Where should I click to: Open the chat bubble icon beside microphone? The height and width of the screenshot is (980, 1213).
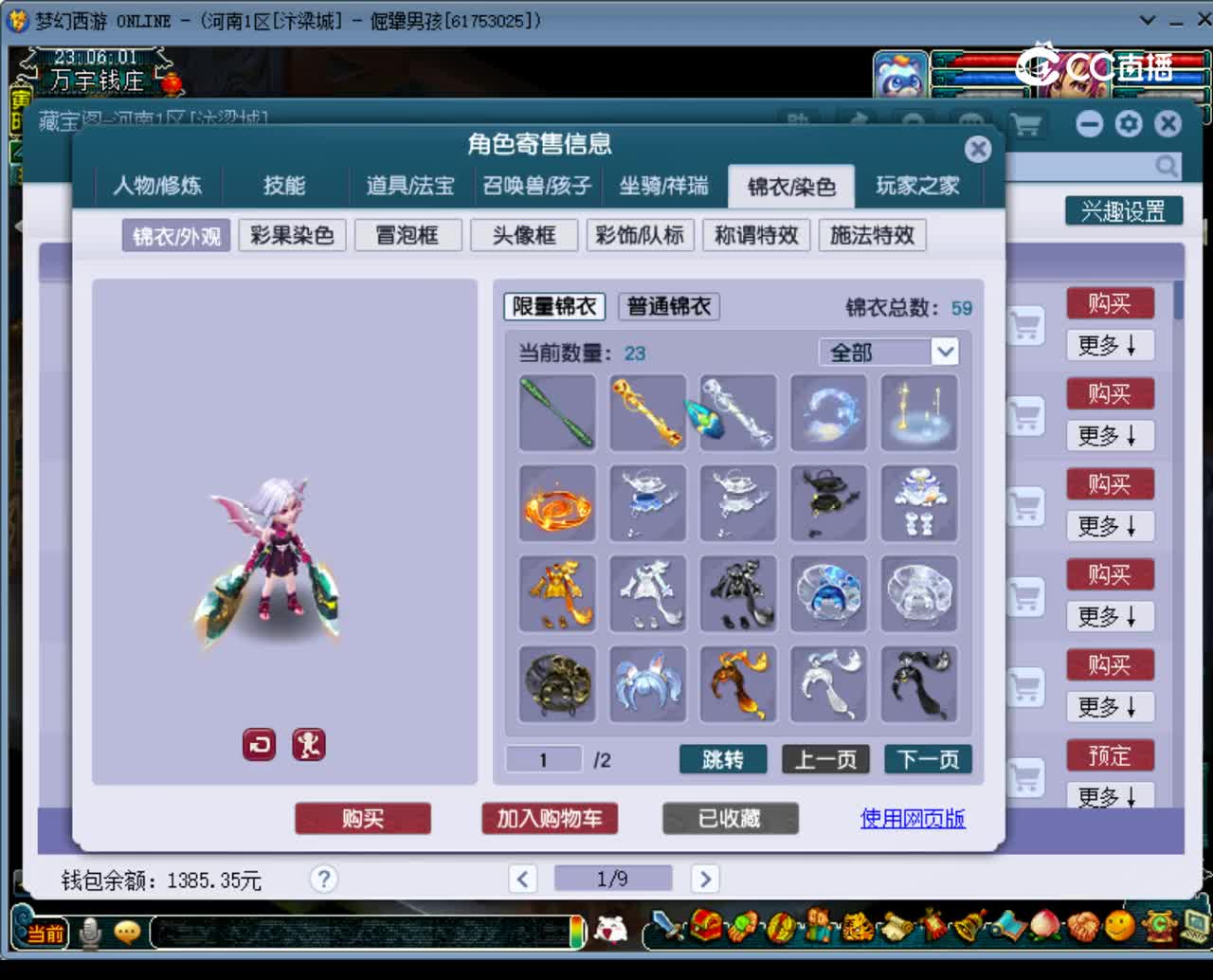tap(127, 933)
